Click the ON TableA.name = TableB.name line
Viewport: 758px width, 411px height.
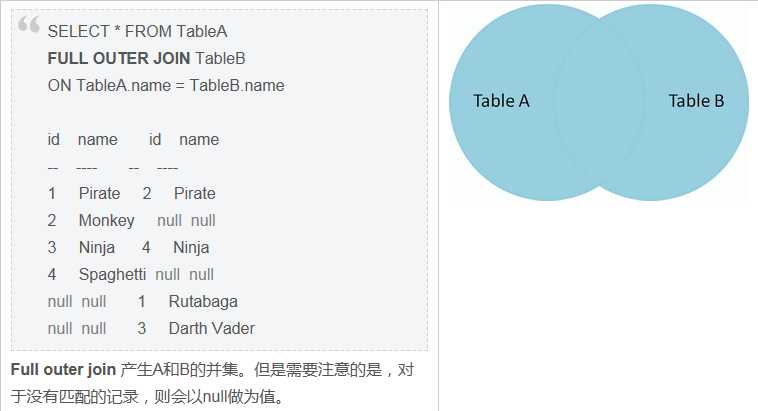coord(166,86)
